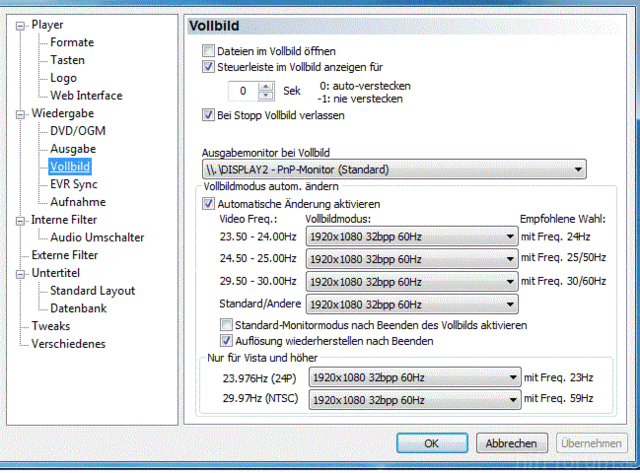The height and width of the screenshot is (473, 640).
Task: Open the Audio Umschalter settings
Action: pos(97,238)
